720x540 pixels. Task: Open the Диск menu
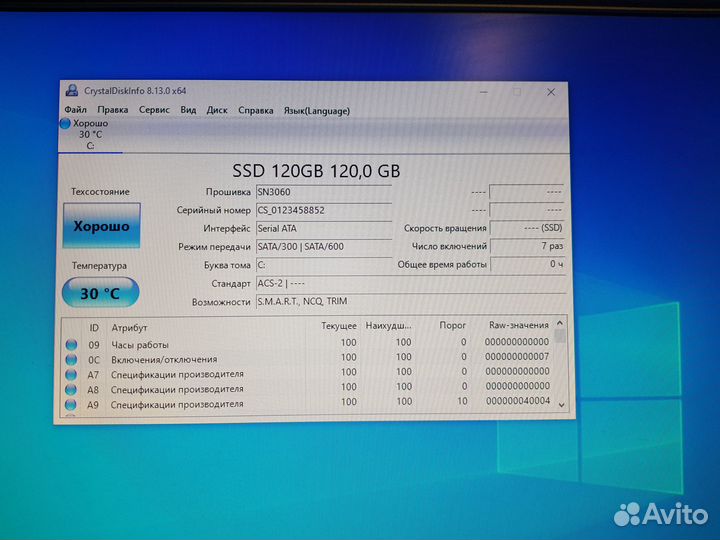(217, 110)
